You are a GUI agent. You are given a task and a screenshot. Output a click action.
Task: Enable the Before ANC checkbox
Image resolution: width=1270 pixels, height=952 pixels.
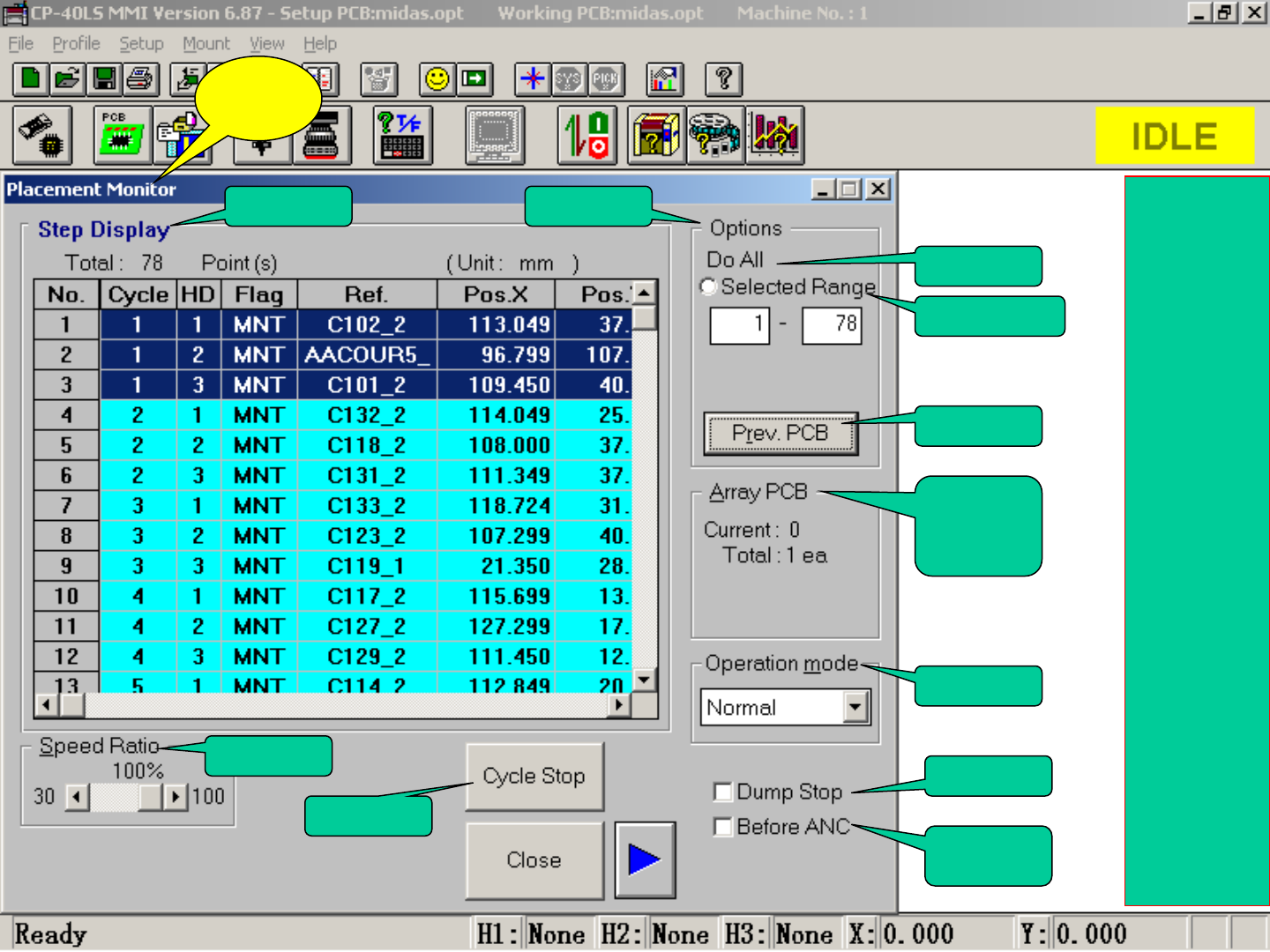pos(723,827)
